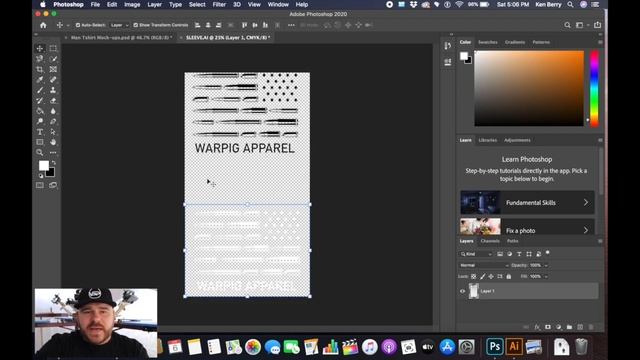Open the Kind filter dropdown in Layers
This screenshot has width=640, height=360.
click(476, 254)
